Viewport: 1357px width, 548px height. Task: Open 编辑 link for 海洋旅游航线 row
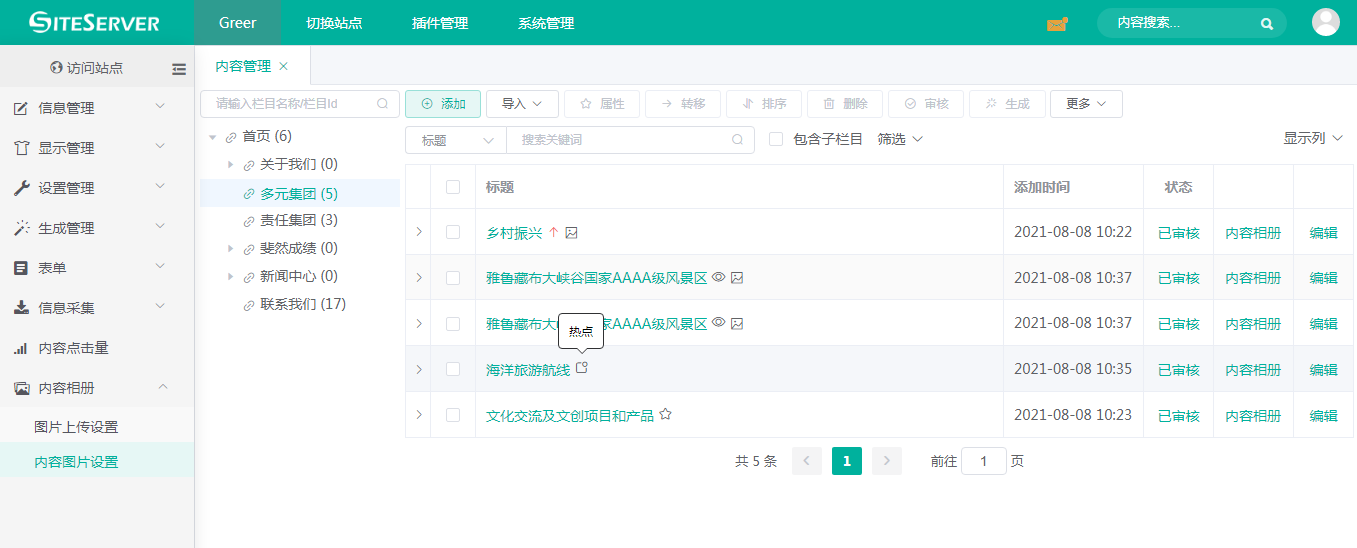click(x=1323, y=370)
